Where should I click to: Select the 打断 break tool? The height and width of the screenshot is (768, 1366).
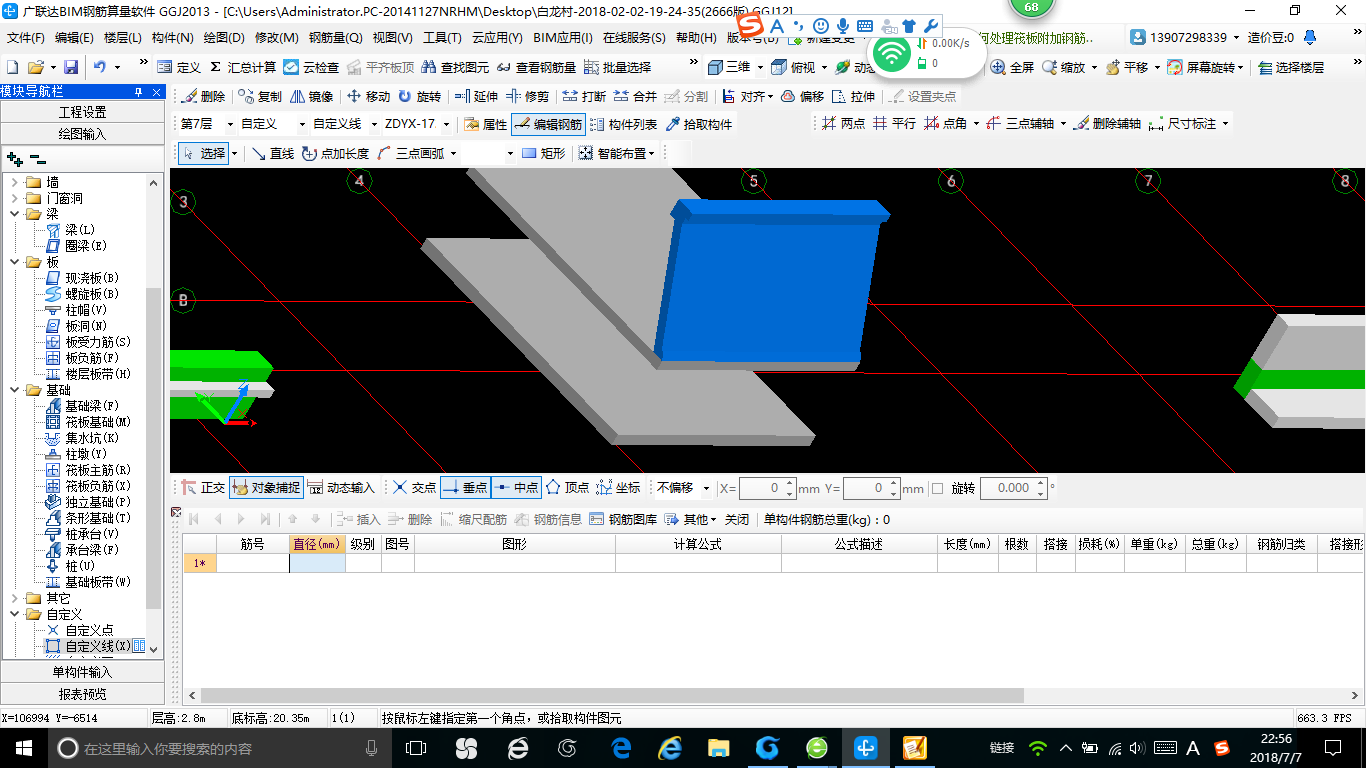pos(584,97)
